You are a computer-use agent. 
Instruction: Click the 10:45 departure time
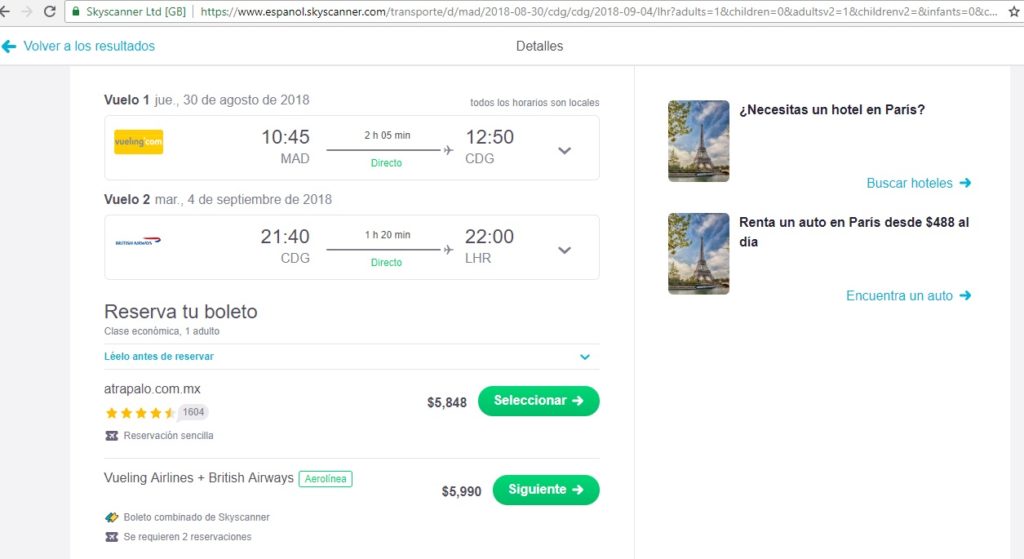(285, 136)
